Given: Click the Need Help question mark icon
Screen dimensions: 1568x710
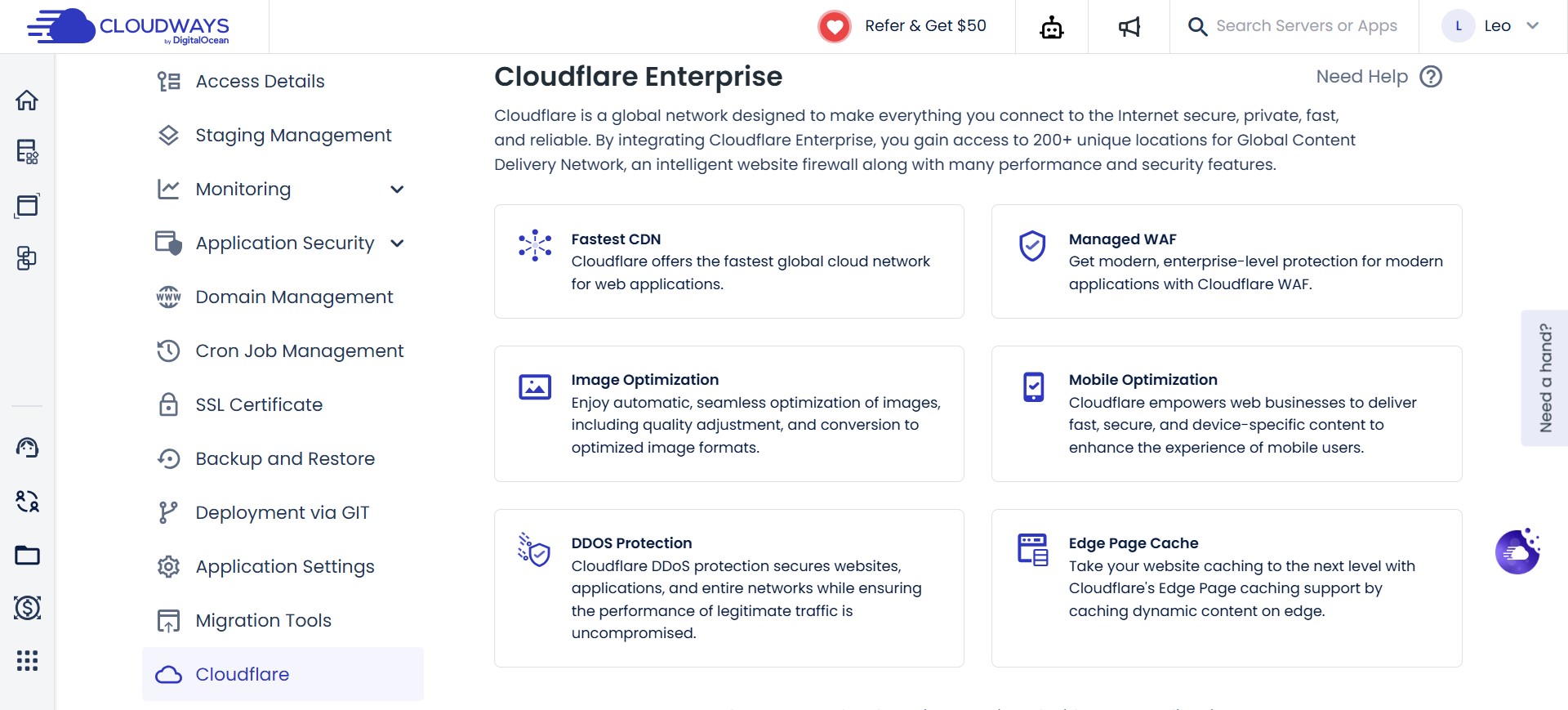Looking at the screenshot, I should click(1431, 76).
